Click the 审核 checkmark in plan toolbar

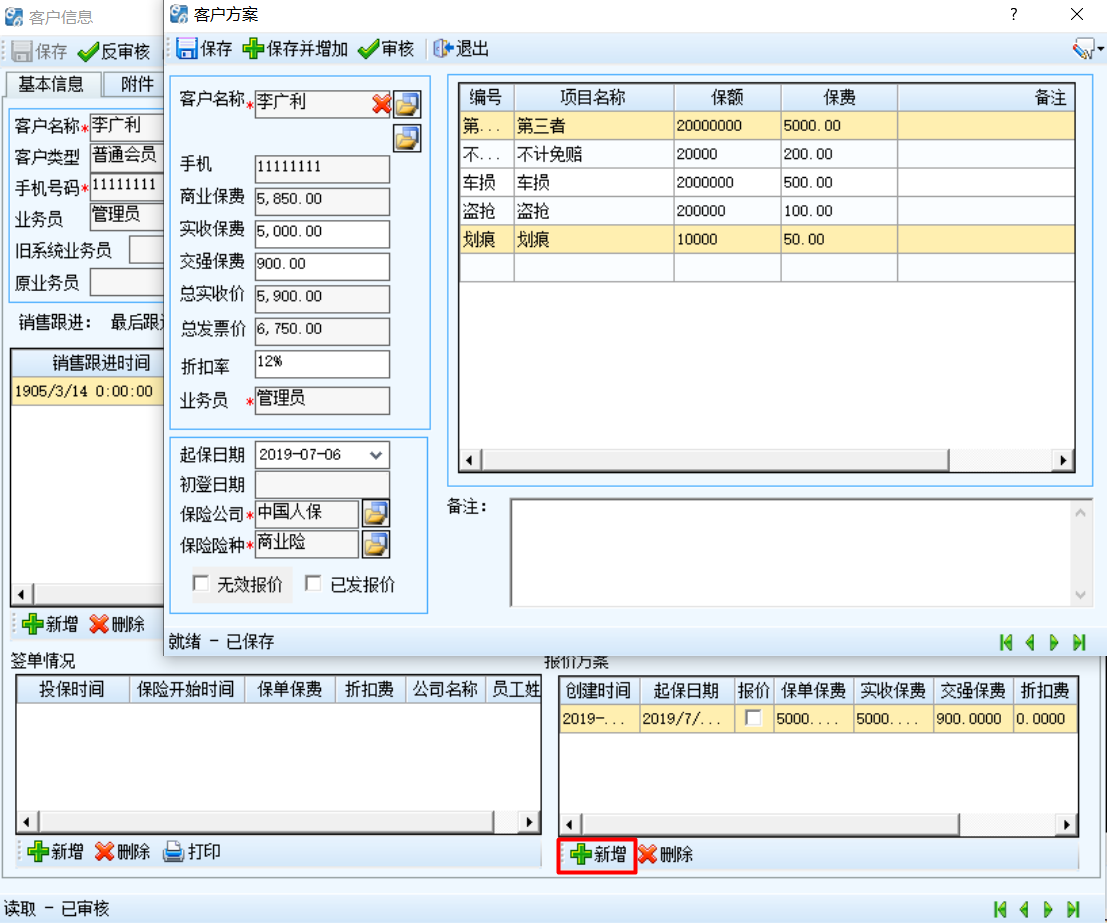385,49
